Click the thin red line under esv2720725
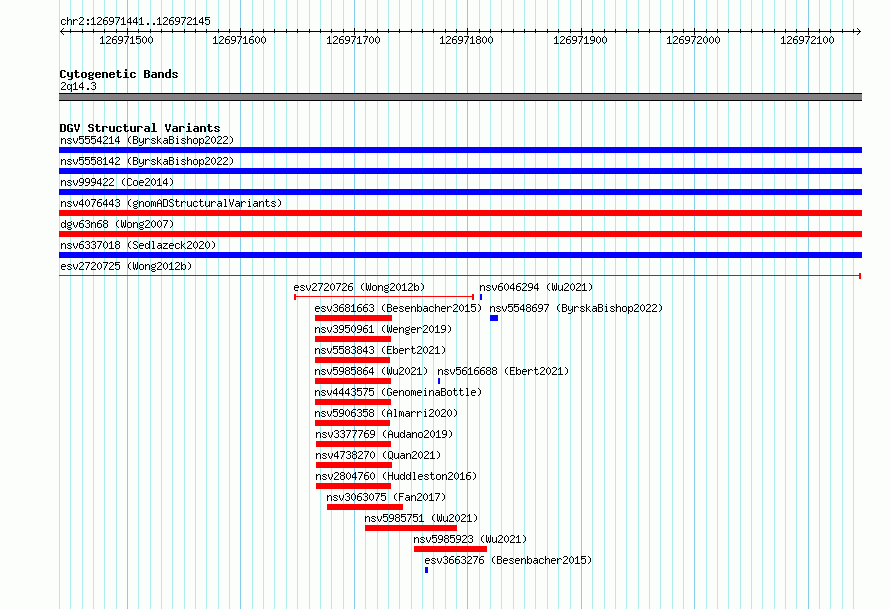Screen dimensions: 890x609 pyautogui.click(x=460, y=276)
